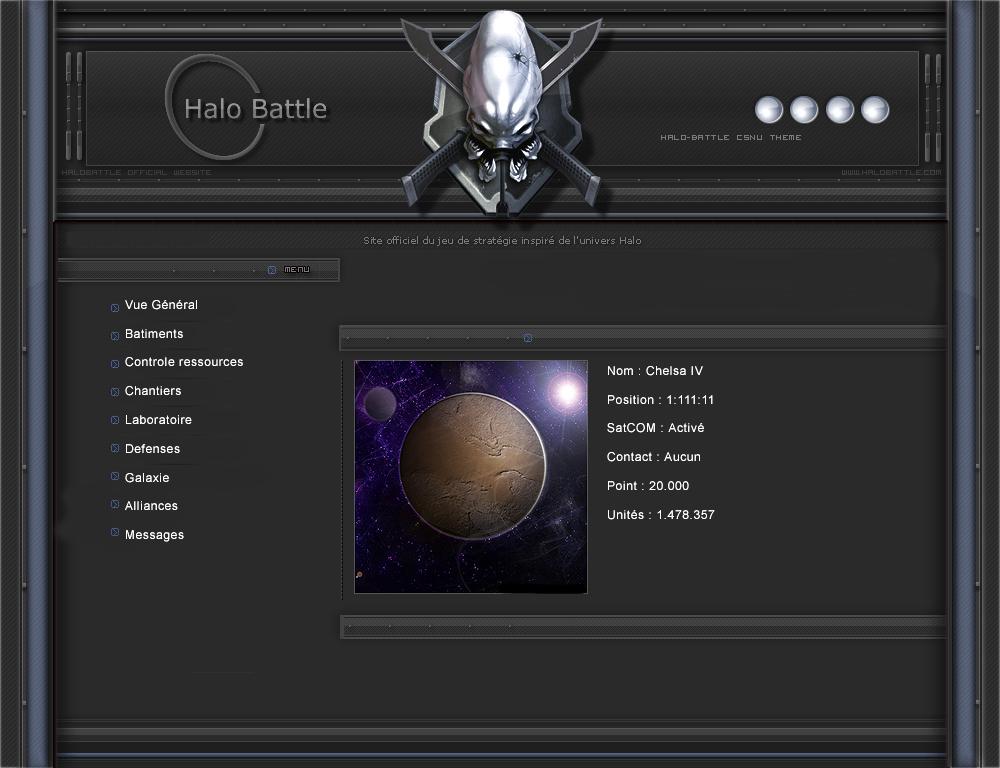The width and height of the screenshot is (1000, 768).
Task: Select Defenses from the menu
Action: 152,448
